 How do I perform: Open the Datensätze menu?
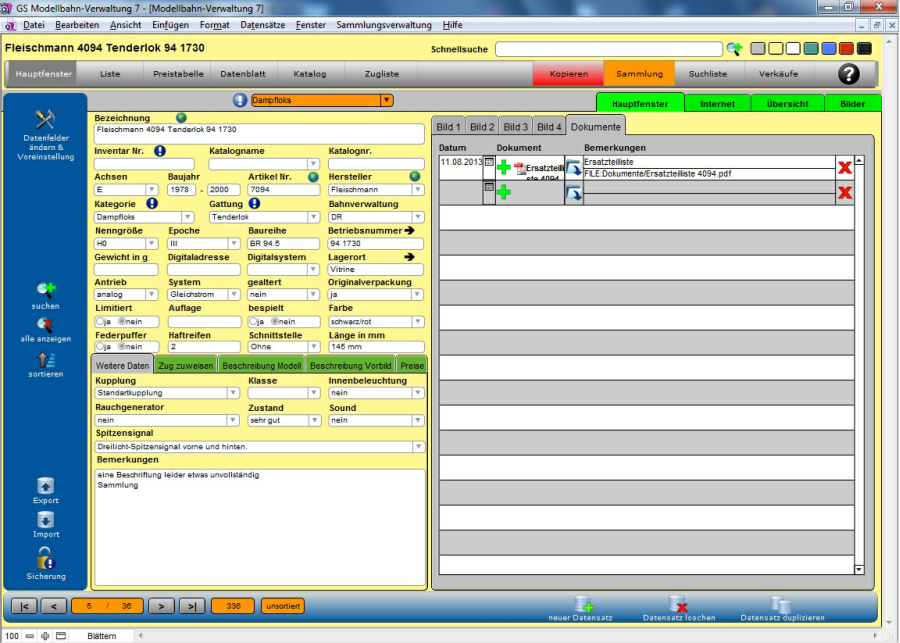point(263,25)
